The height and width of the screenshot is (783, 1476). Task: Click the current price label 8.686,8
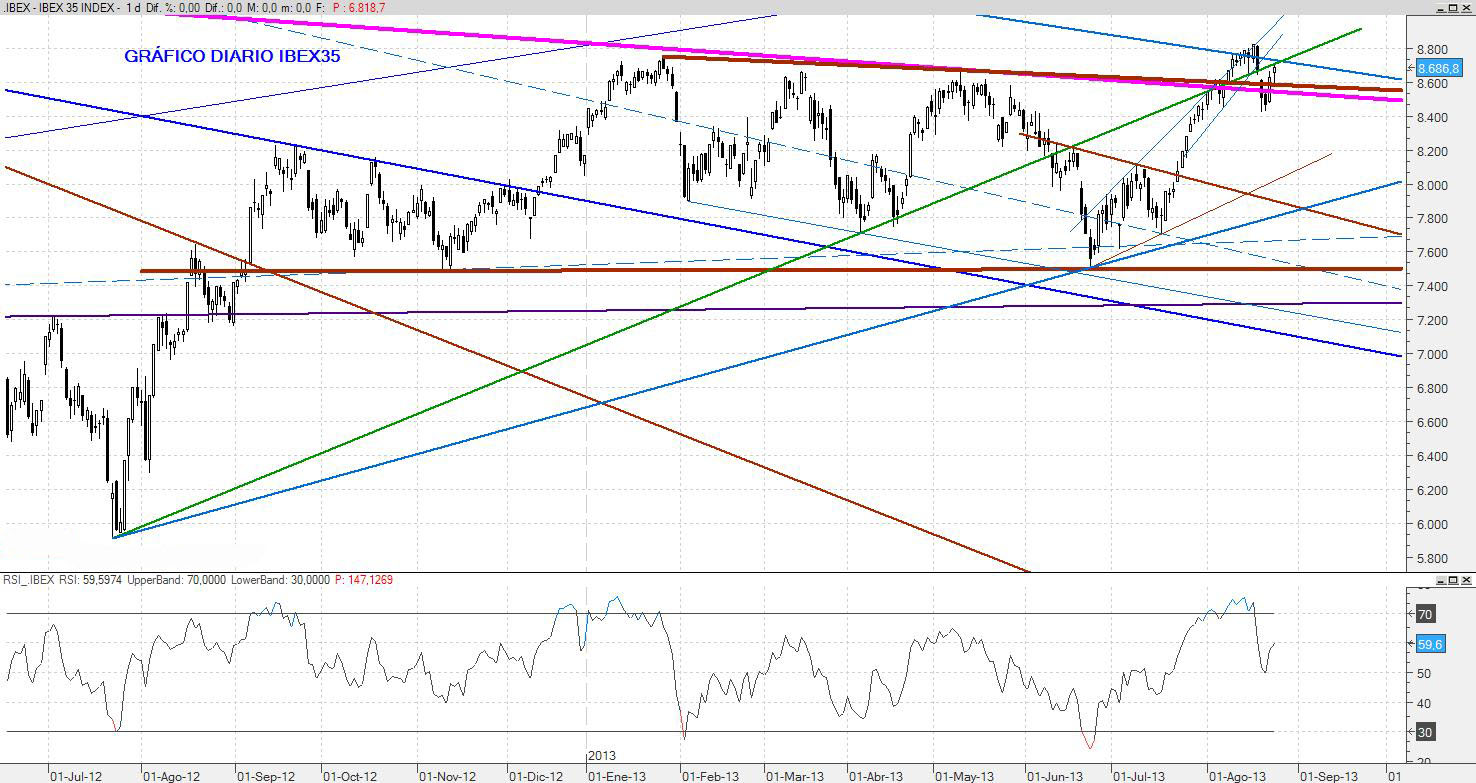point(1439,69)
